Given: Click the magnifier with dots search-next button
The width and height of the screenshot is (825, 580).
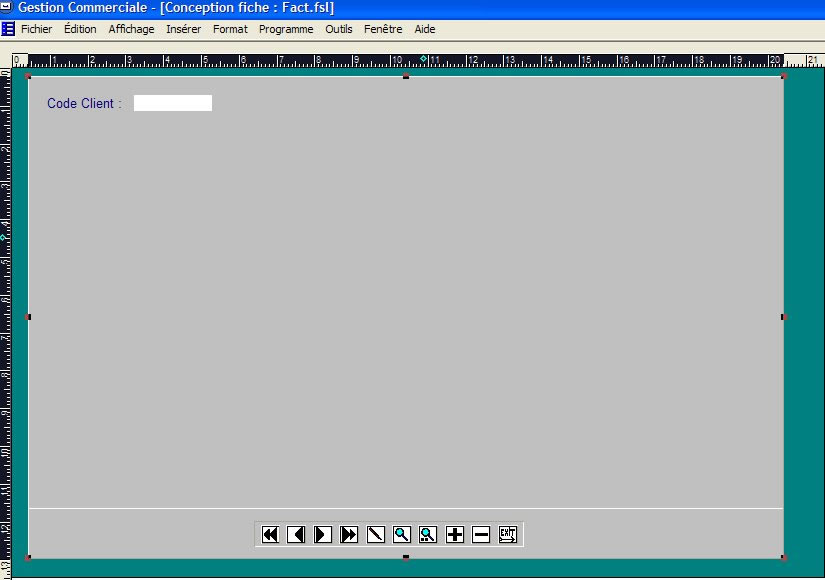Looking at the screenshot, I should click(x=428, y=535).
